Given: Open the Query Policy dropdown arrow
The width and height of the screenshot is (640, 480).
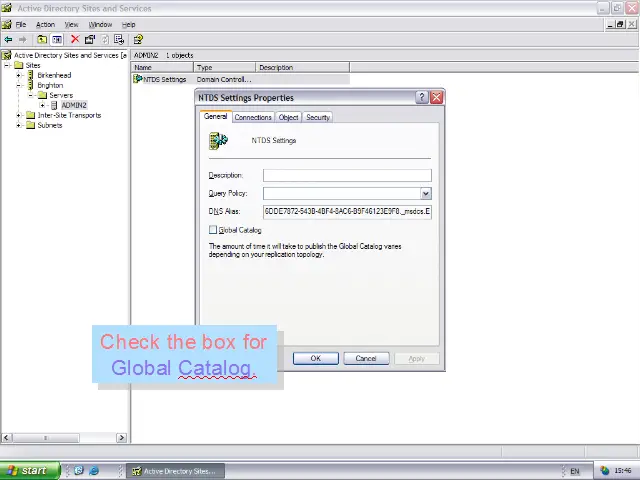Looking at the screenshot, I should click(x=426, y=193).
